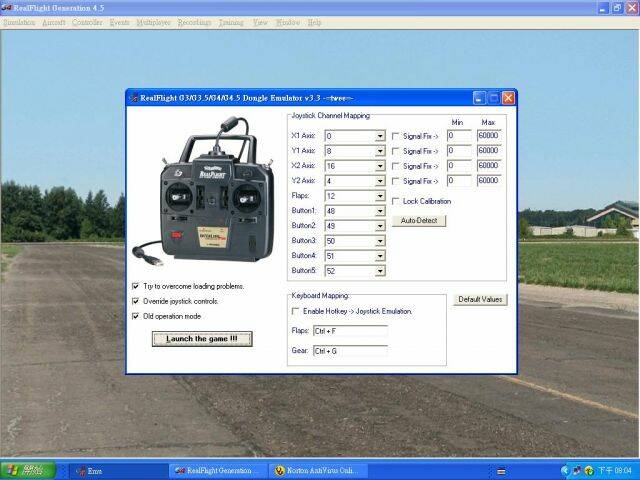Click the Y2 Axis Max field

click(489, 180)
